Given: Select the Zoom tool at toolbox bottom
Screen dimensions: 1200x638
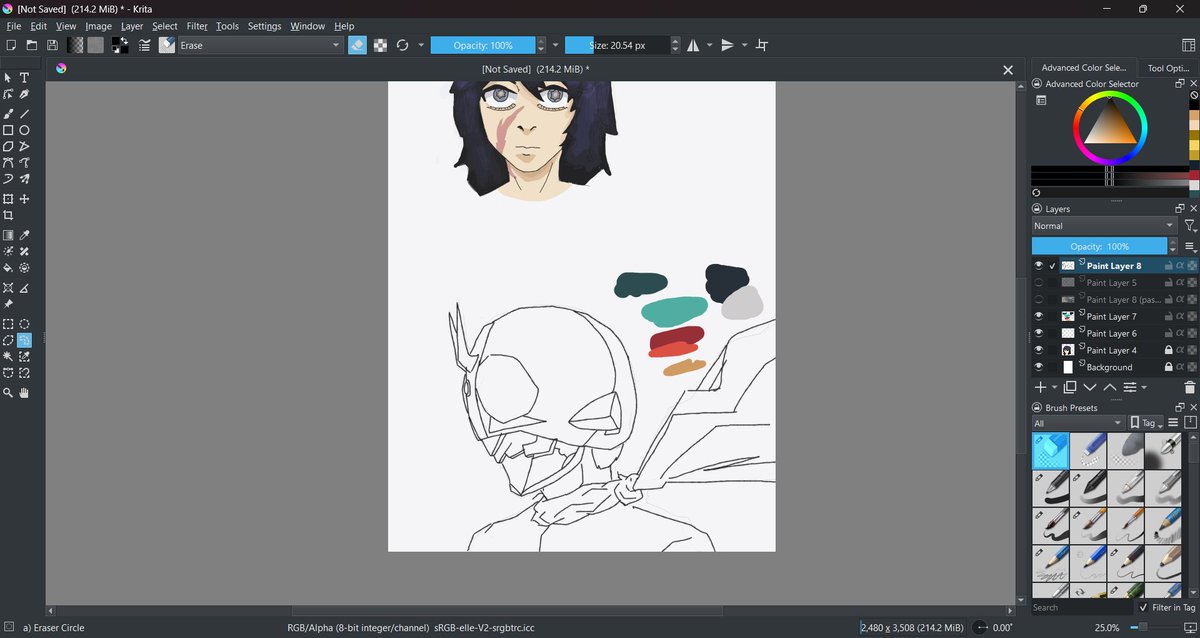Looking at the screenshot, I should click(x=8, y=392).
